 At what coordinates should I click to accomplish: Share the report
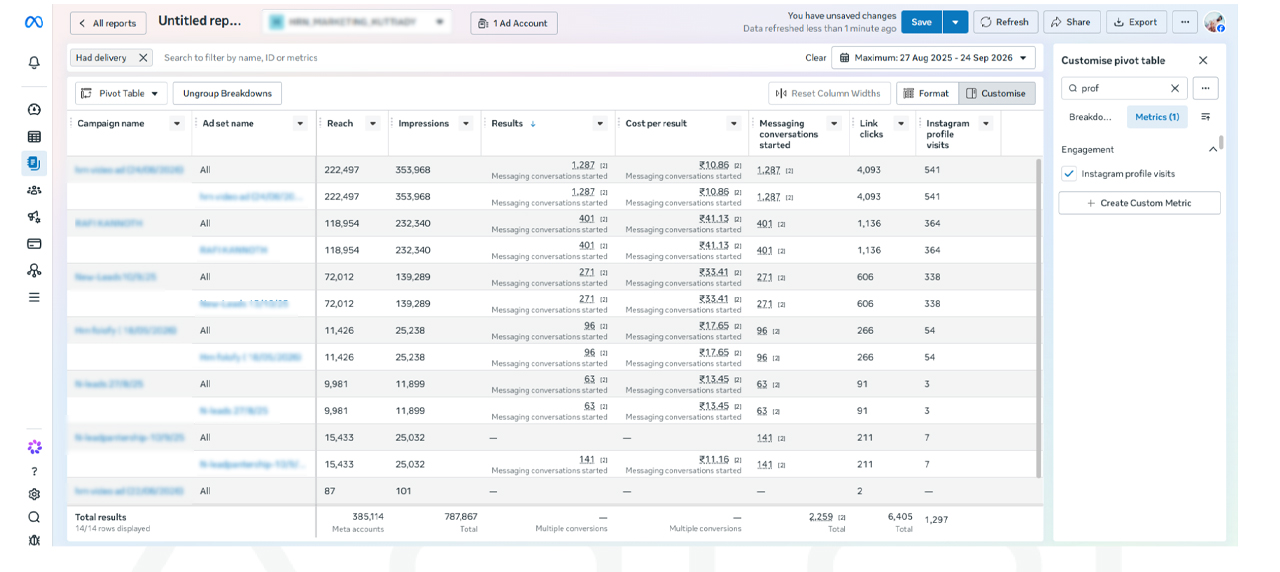tap(1072, 22)
